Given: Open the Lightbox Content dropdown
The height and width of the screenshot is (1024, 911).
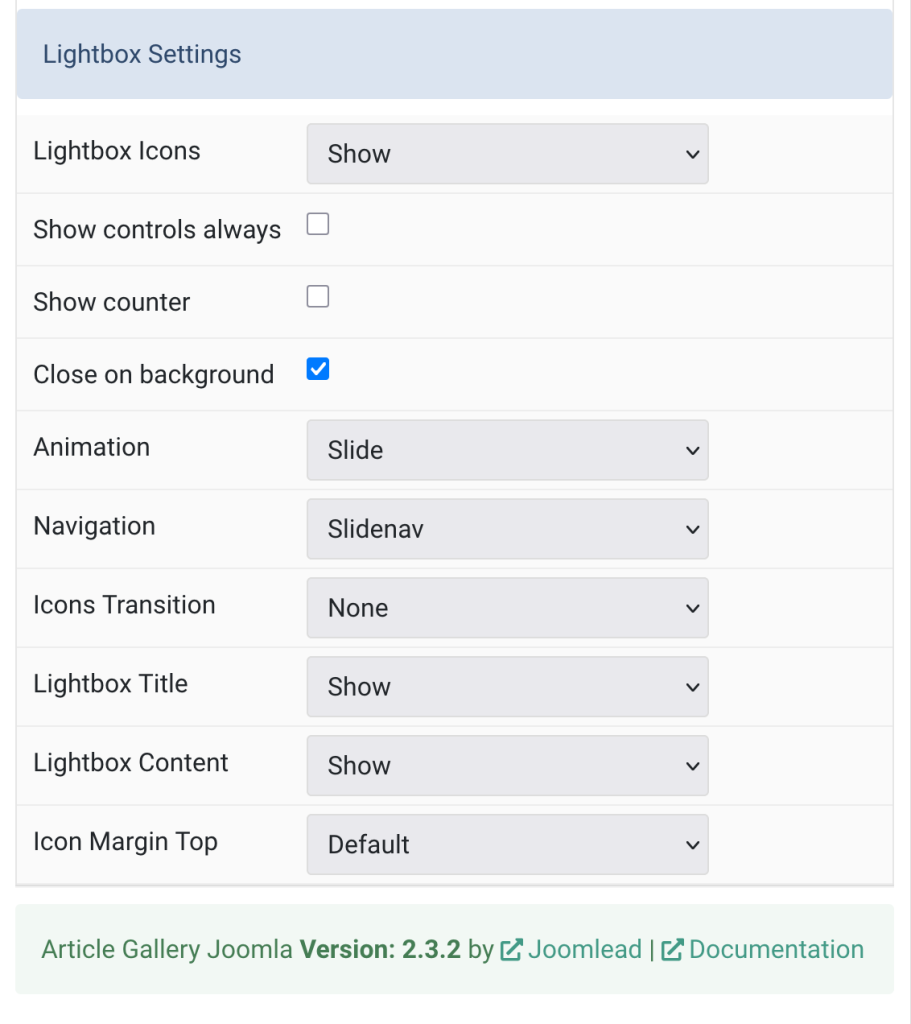Looking at the screenshot, I should (506, 765).
